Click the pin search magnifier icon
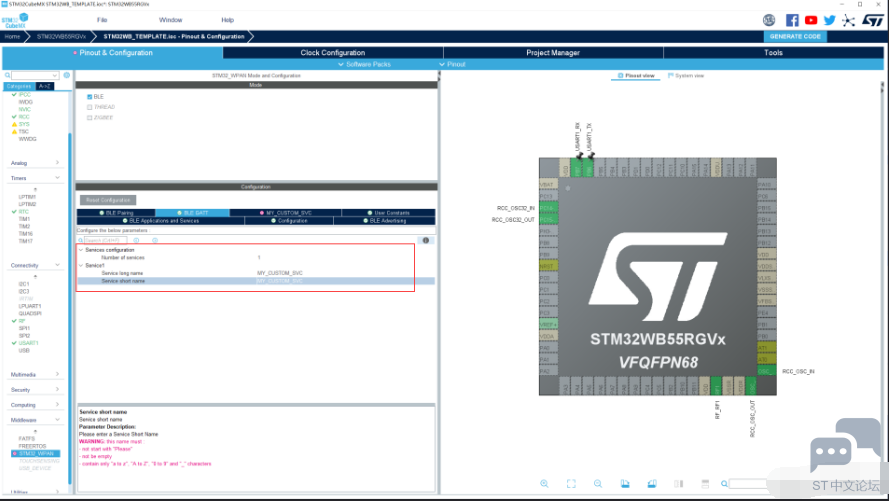 click(724, 483)
